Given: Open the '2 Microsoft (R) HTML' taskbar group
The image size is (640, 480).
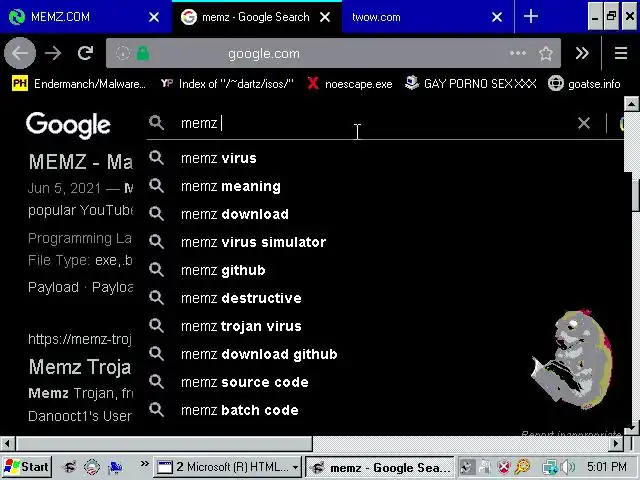Looking at the screenshot, I should 228,467.
